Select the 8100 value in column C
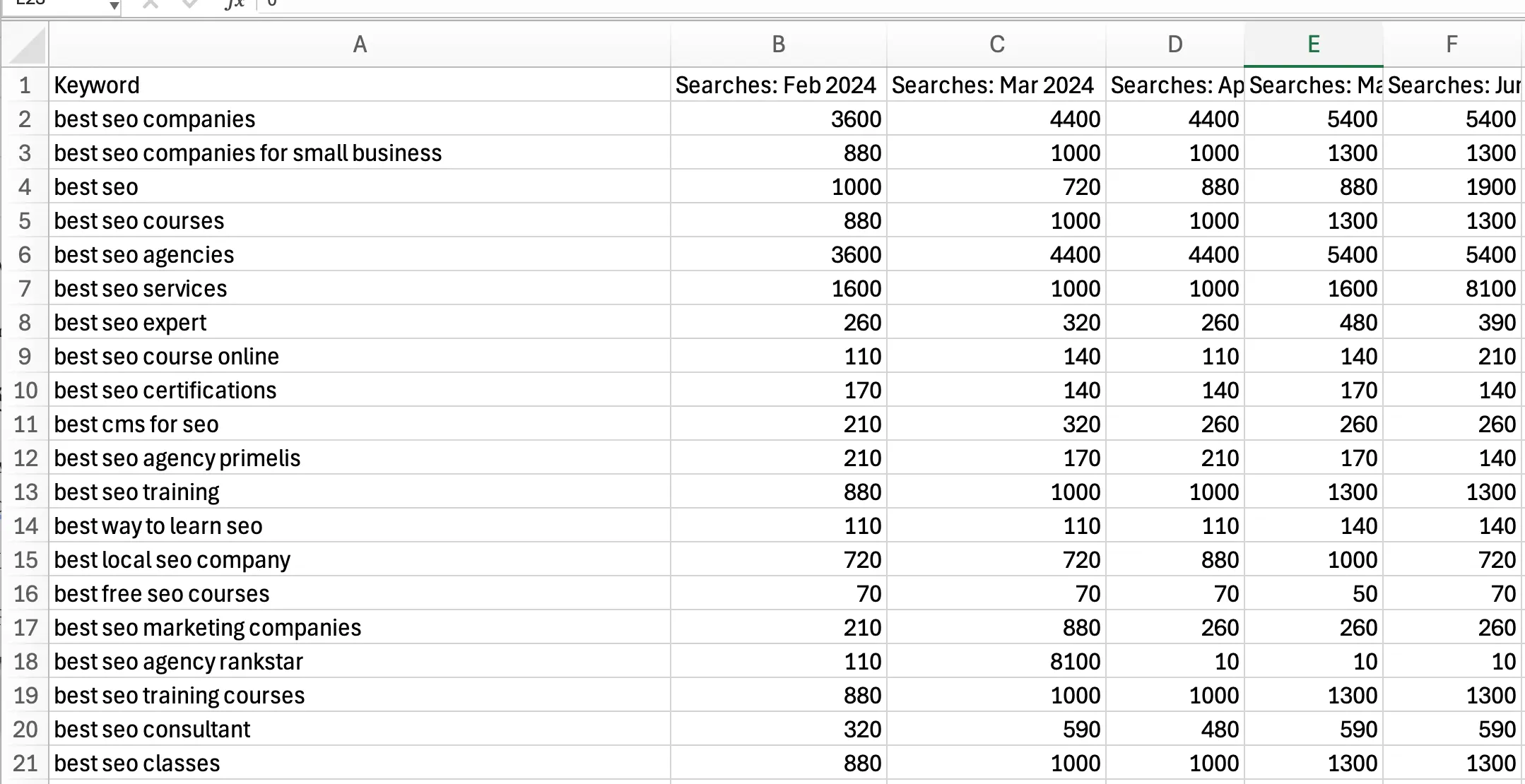The height and width of the screenshot is (784, 1525). pyautogui.click(x=996, y=662)
